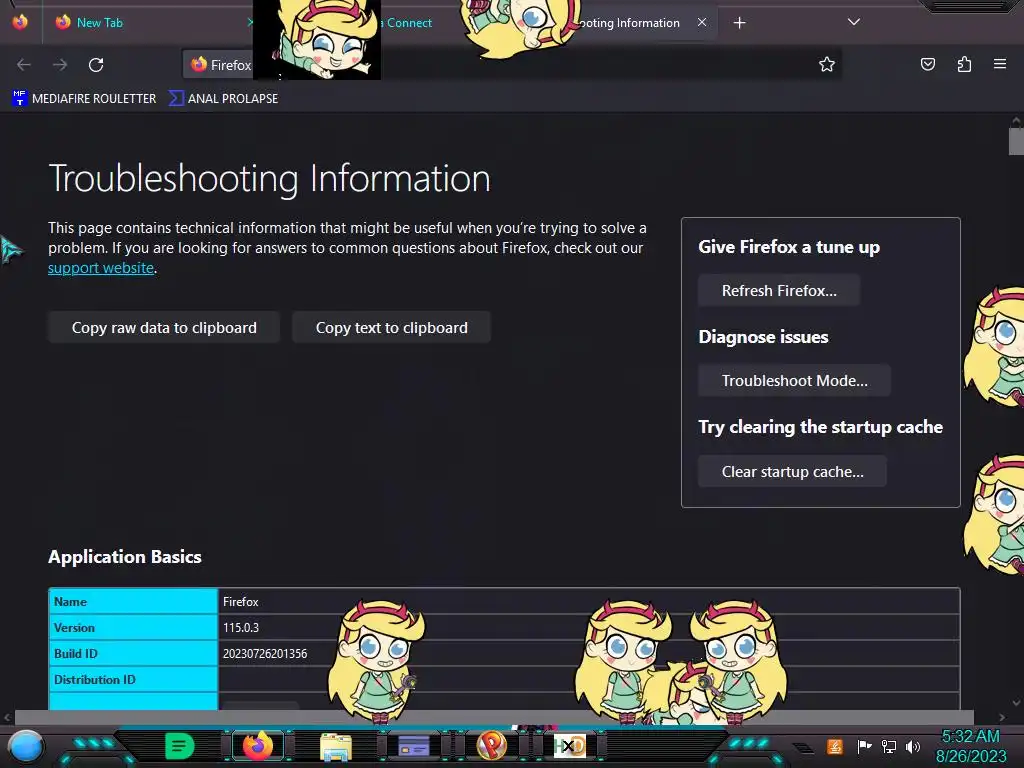Click Copy text to clipboard
The width and height of the screenshot is (1024, 768).
point(391,327)
